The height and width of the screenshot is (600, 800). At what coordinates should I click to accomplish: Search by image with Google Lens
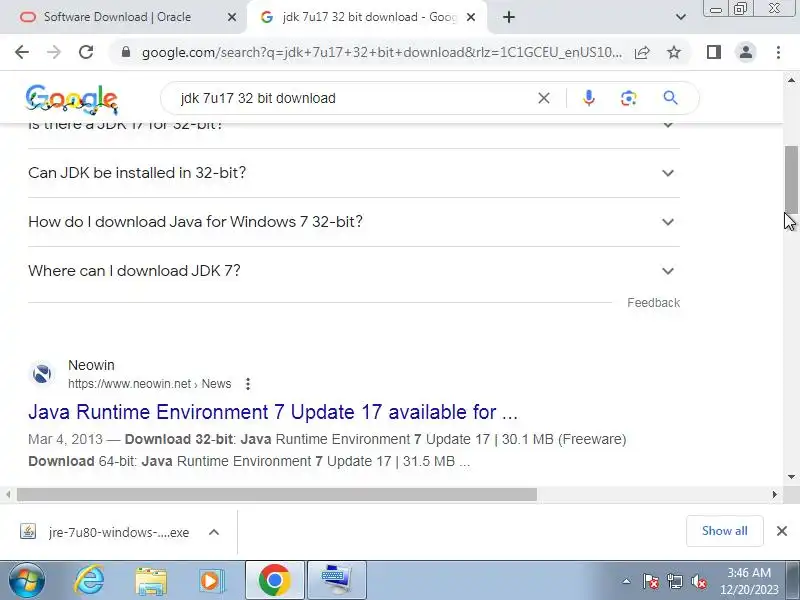(629, 98)
